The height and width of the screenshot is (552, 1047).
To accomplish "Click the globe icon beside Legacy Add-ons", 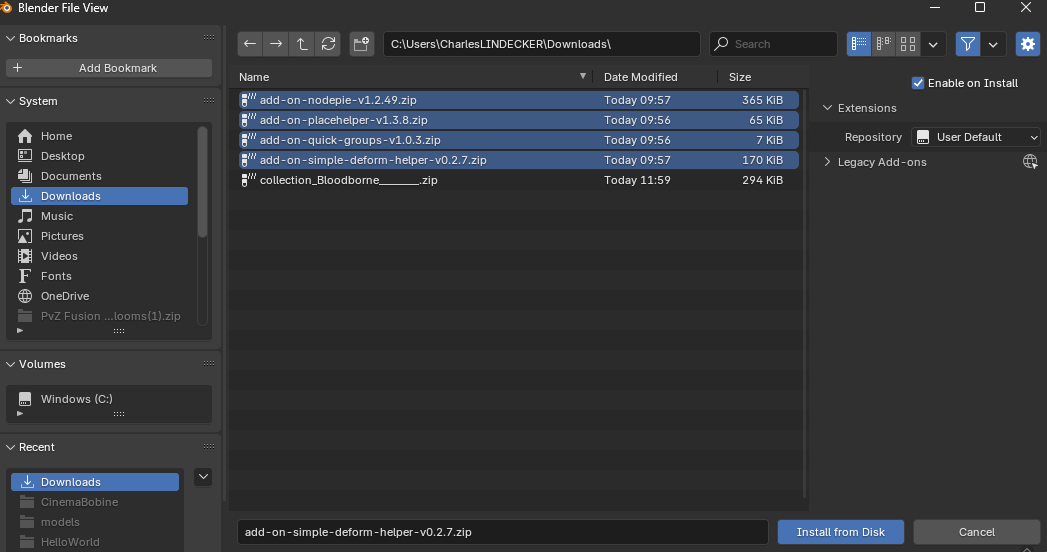I will pos(1030,162).
